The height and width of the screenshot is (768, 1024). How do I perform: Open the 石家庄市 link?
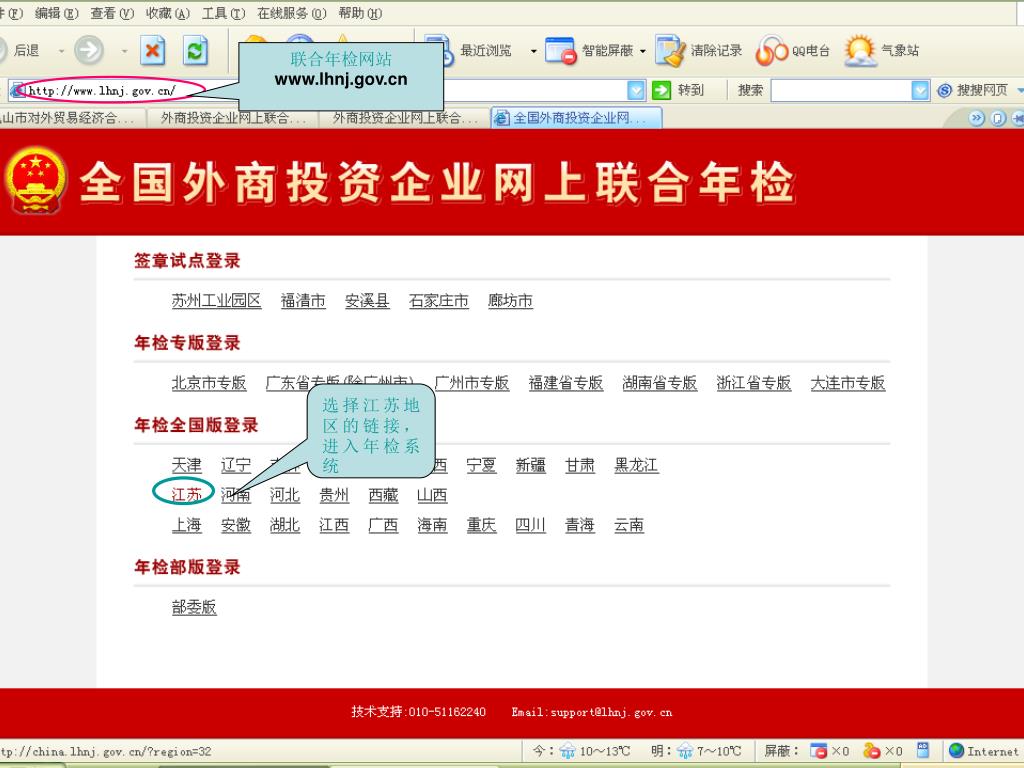point(439,300)
